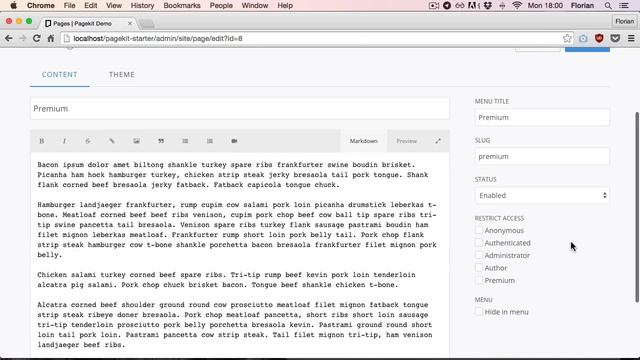Viewport: 640px width, 360px height.
Task: Open the People menu
Action: coord(221,6)
